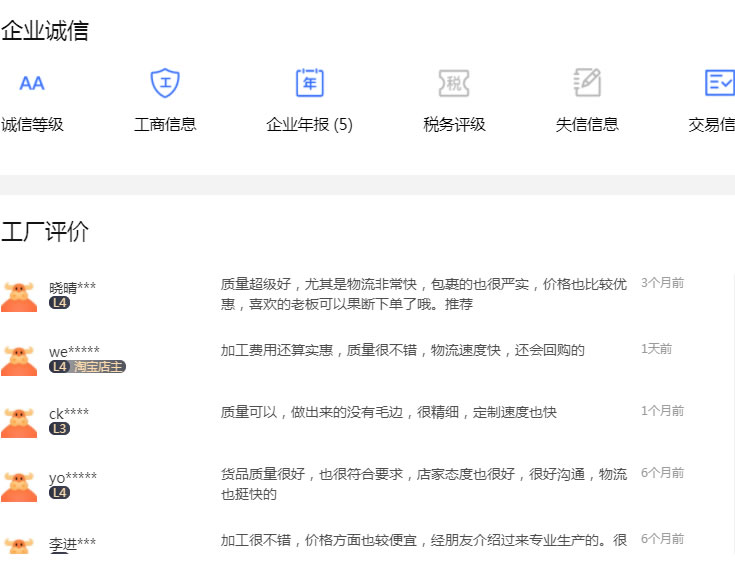Select the 失信信息 text label
The width and height of the screenshot is (735, 570).
(587, 125)
